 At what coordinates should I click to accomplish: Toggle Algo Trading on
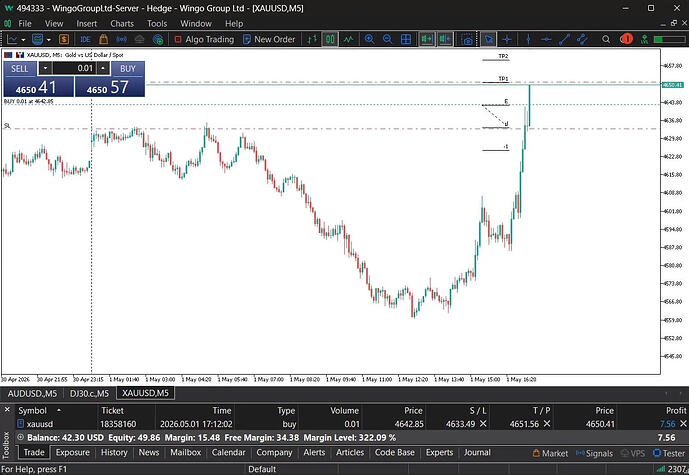coord(204,40)
